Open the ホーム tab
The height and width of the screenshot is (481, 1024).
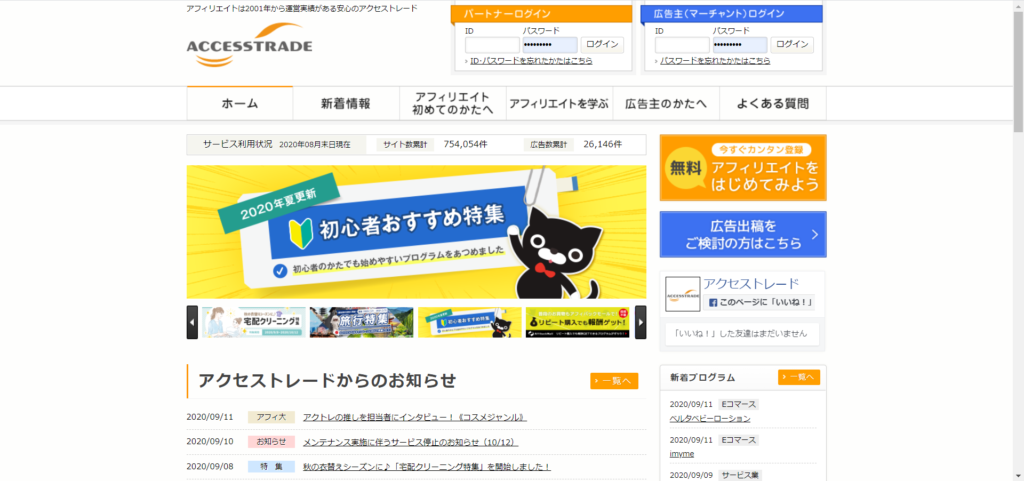(240, 103)
